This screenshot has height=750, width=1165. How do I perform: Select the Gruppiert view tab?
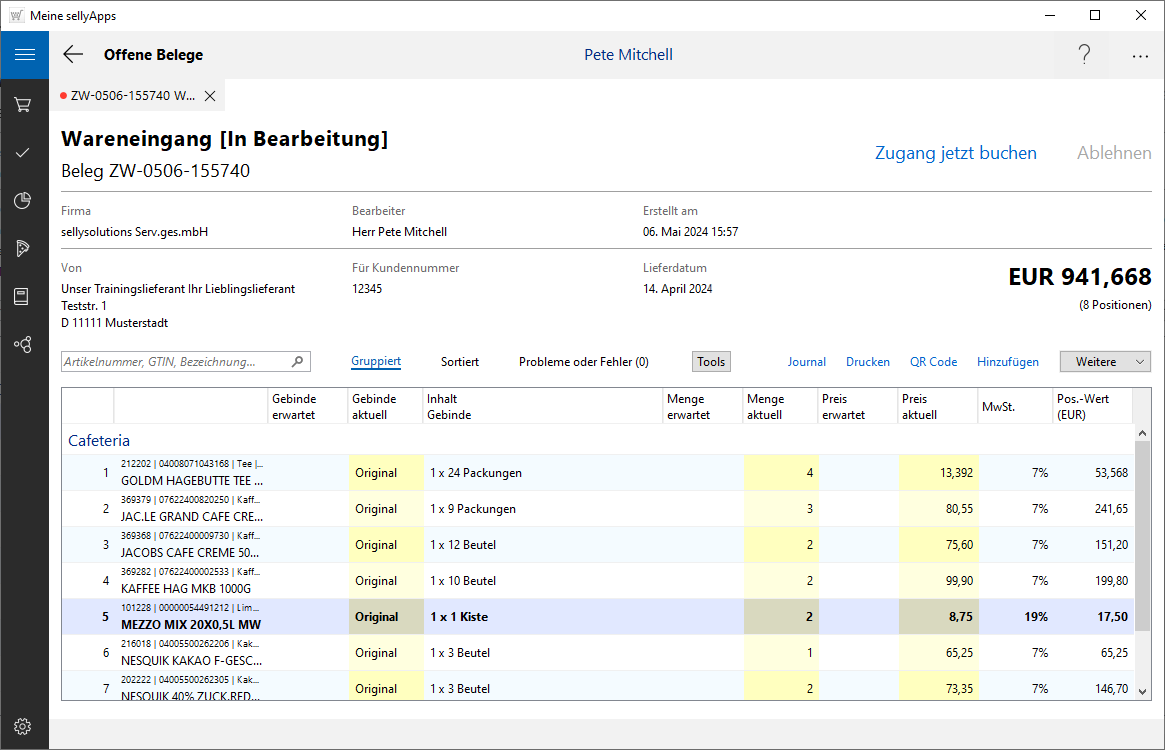[x=376, y=362]
